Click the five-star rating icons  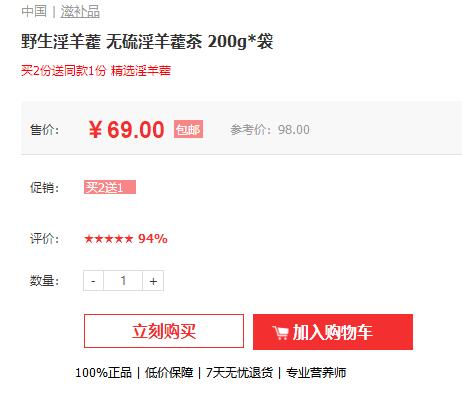109,239
